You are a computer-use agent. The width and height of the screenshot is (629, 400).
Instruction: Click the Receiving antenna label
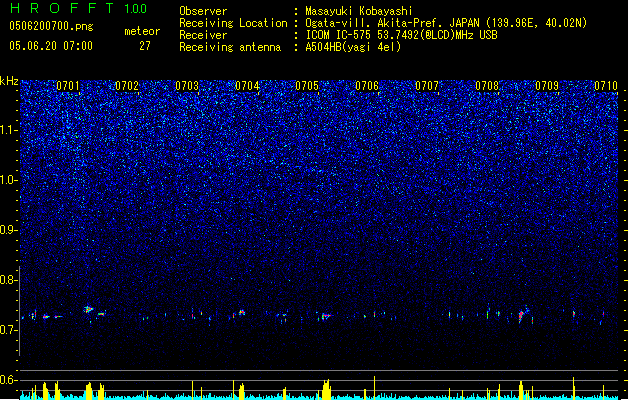click(230, 47)
